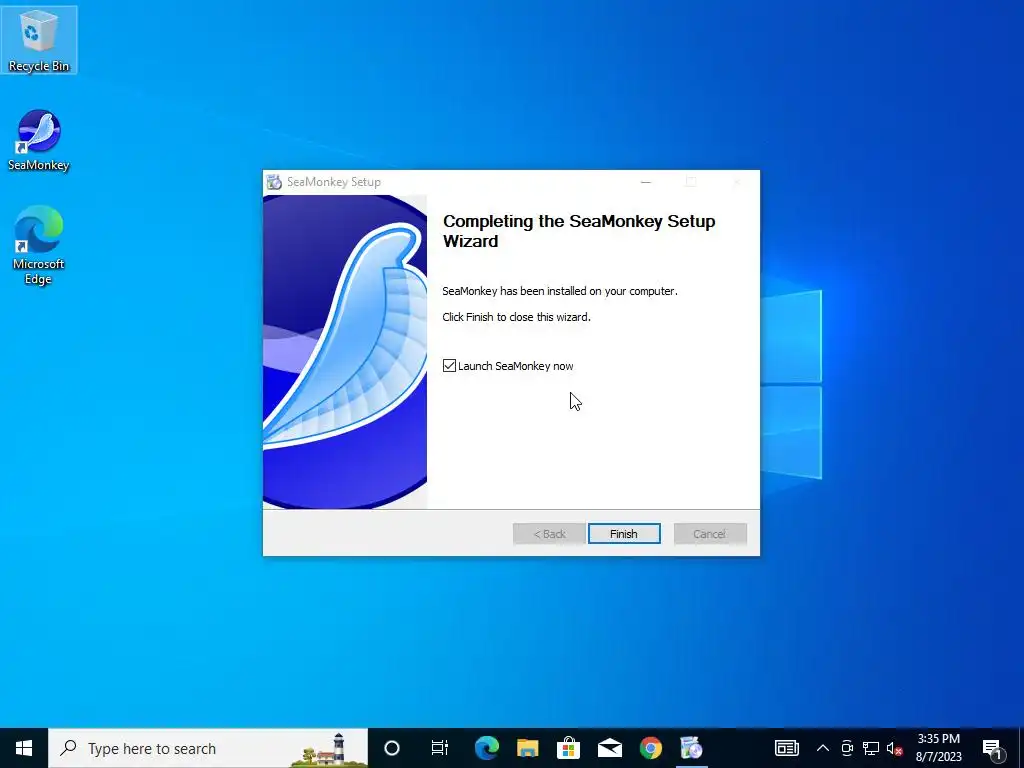Screen dimensions: 1024x768
Task: Open Microsoft Store from the taskbar
Action: [x=568, y=748]
